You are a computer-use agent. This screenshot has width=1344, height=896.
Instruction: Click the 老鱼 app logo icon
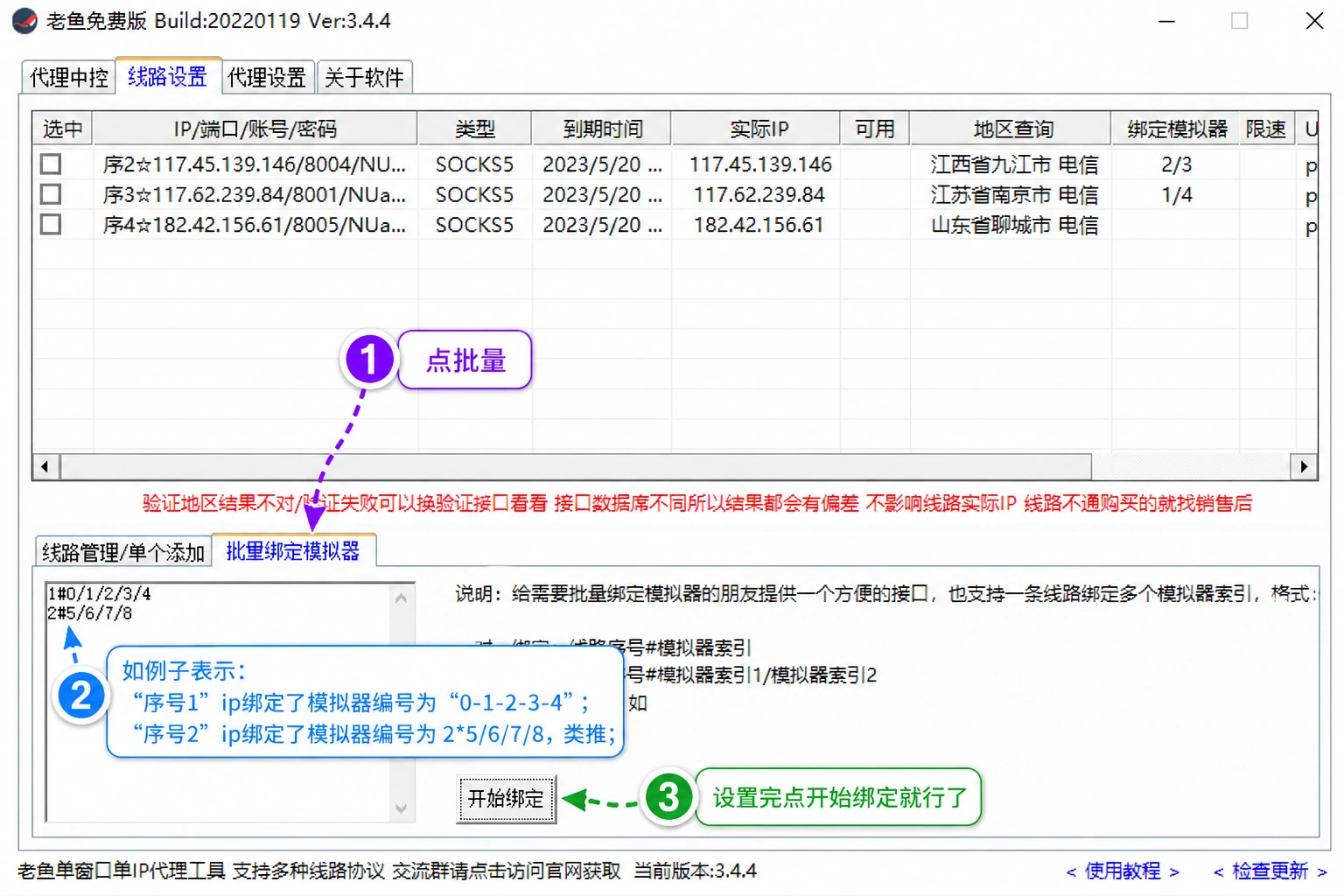24,20
